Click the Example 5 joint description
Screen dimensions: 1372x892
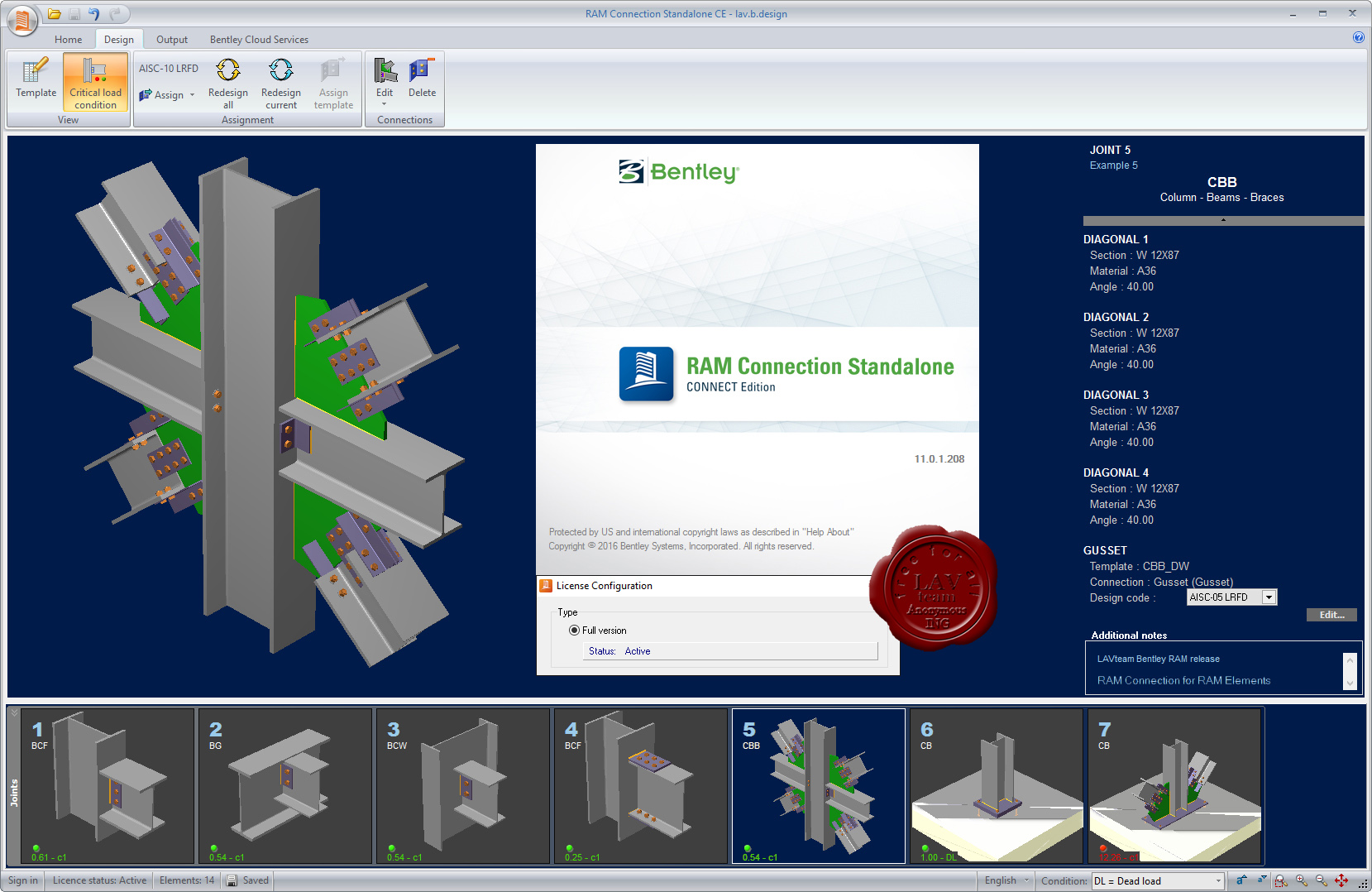click(1113, 165)
